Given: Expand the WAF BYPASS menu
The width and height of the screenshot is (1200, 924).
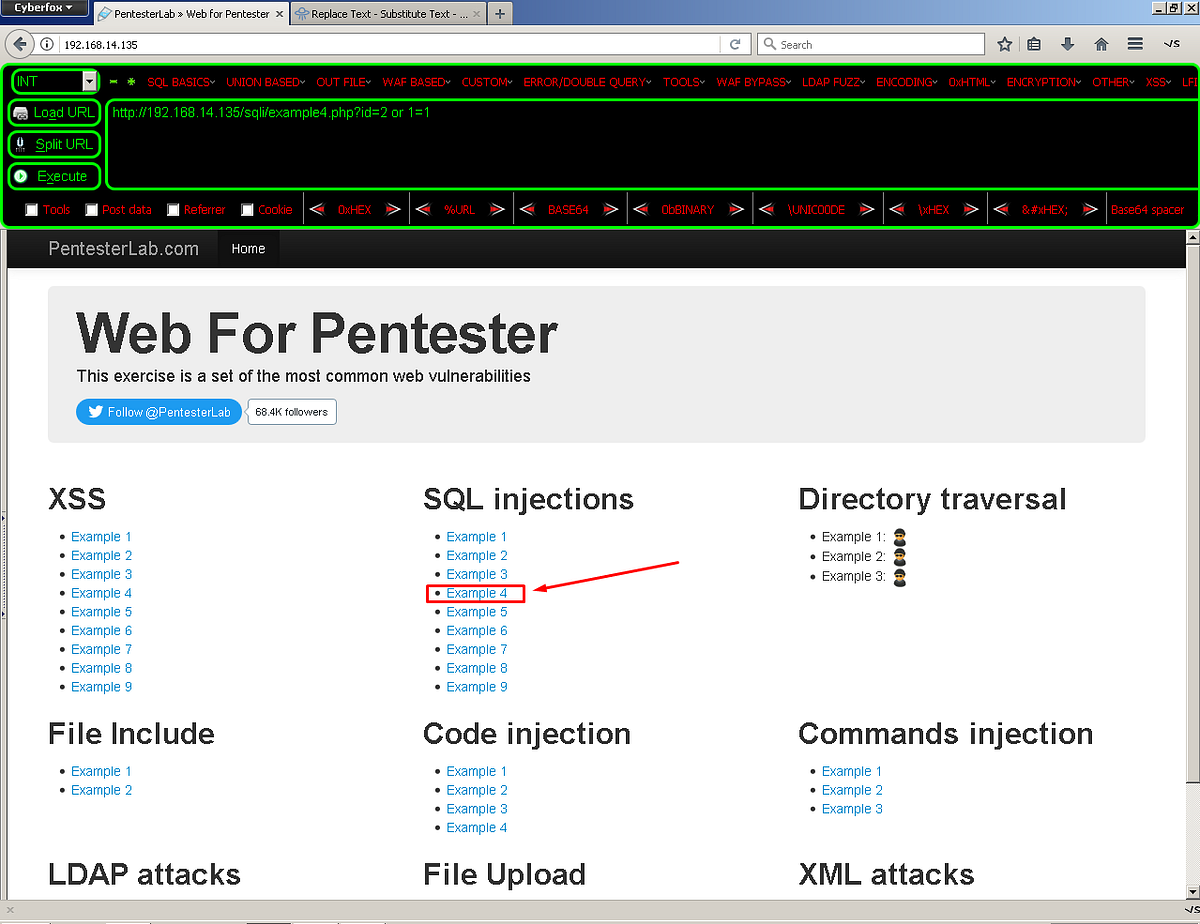Looking at the screenshot, I should [x=752, y=82].
